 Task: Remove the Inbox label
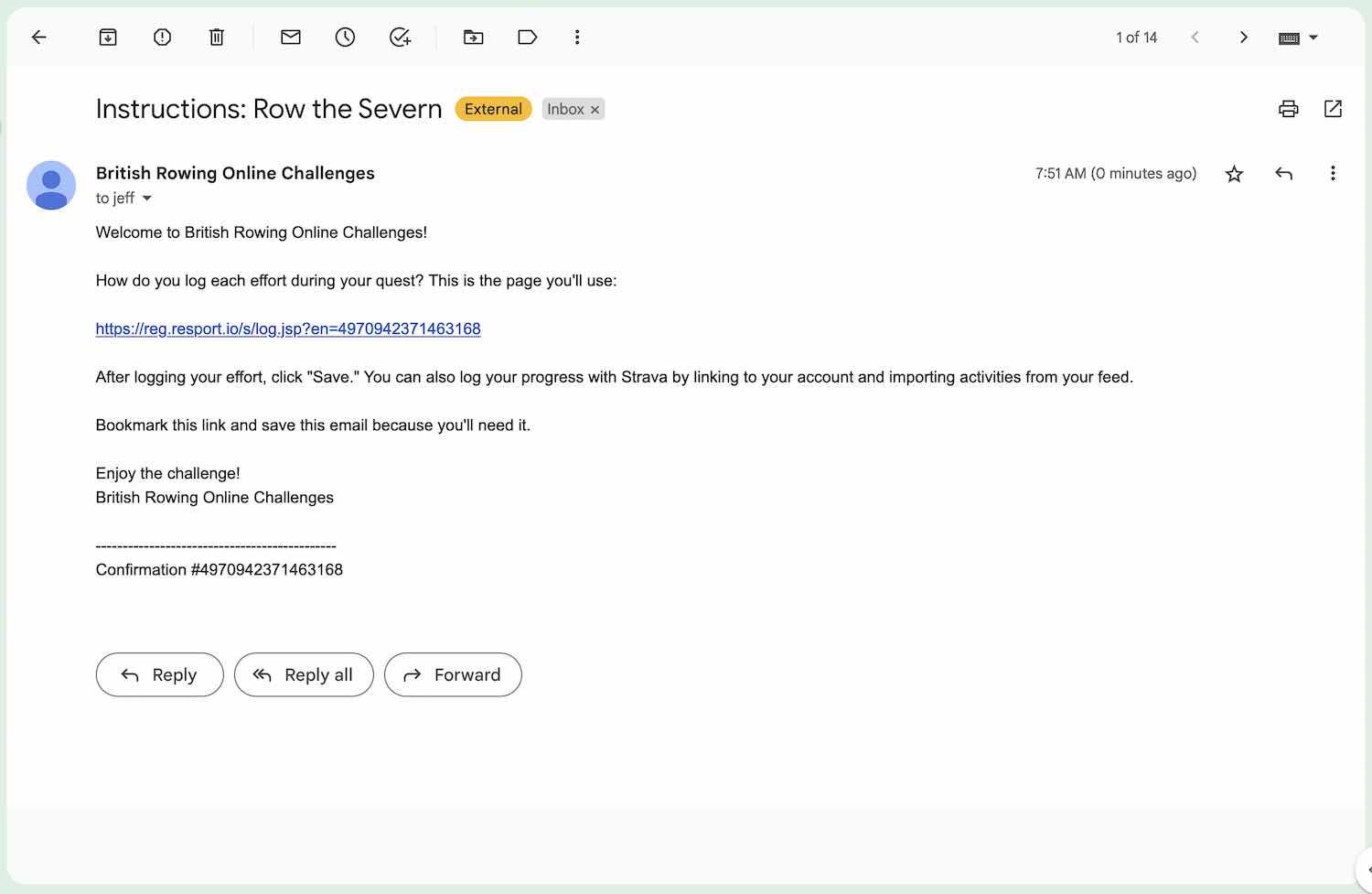click(x=595, y=110)
